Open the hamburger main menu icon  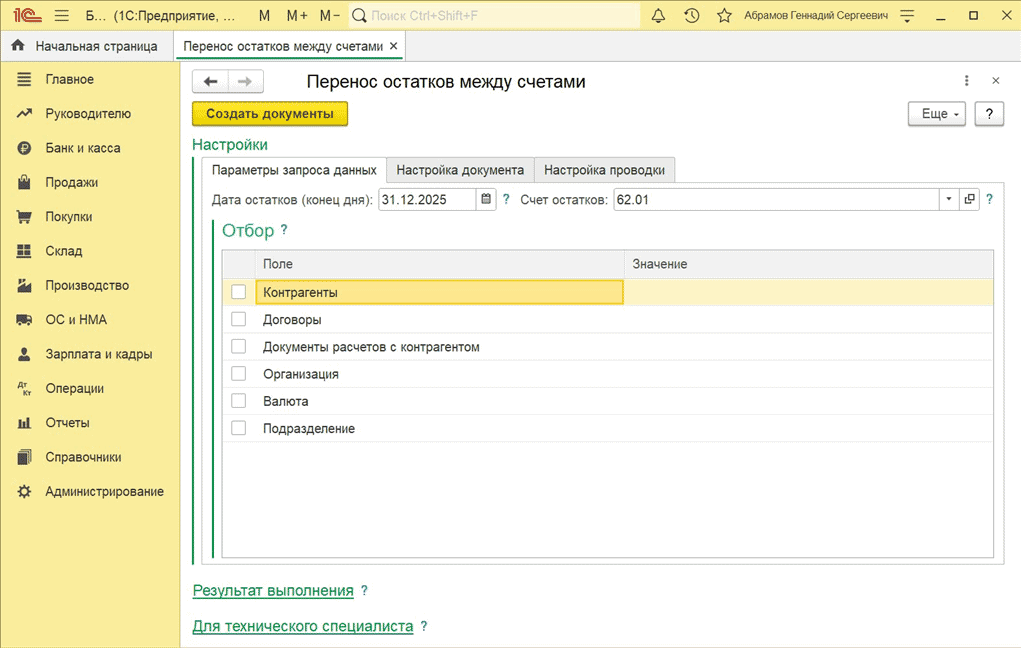point(62,16)
